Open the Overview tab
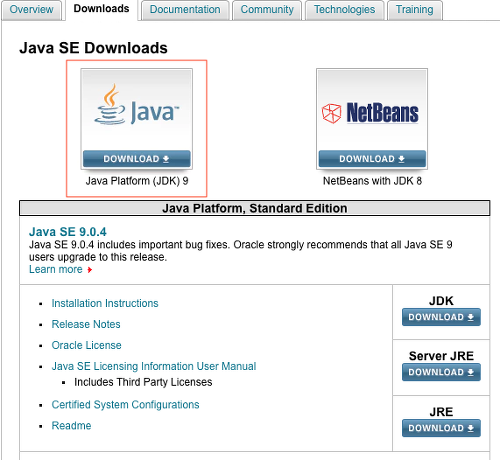500x460 pixels. (x=31, y=10)
